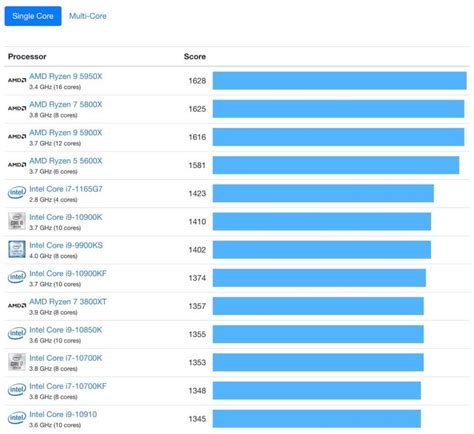Screen dimensions: 474x434
Task: Click the Intel logo beside Core i9-10900KF
Action: 17,277
